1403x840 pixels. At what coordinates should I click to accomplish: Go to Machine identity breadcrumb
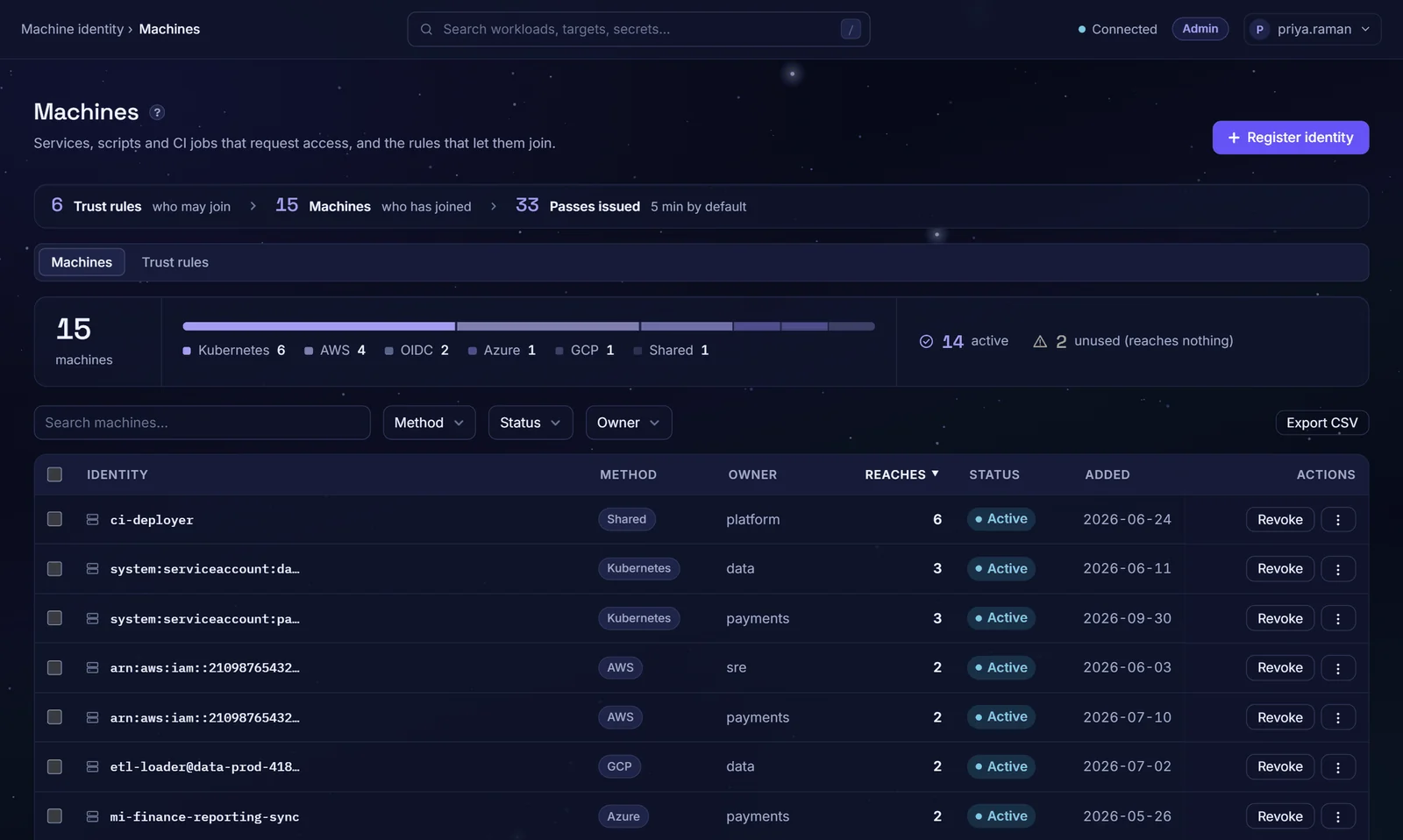73,29
